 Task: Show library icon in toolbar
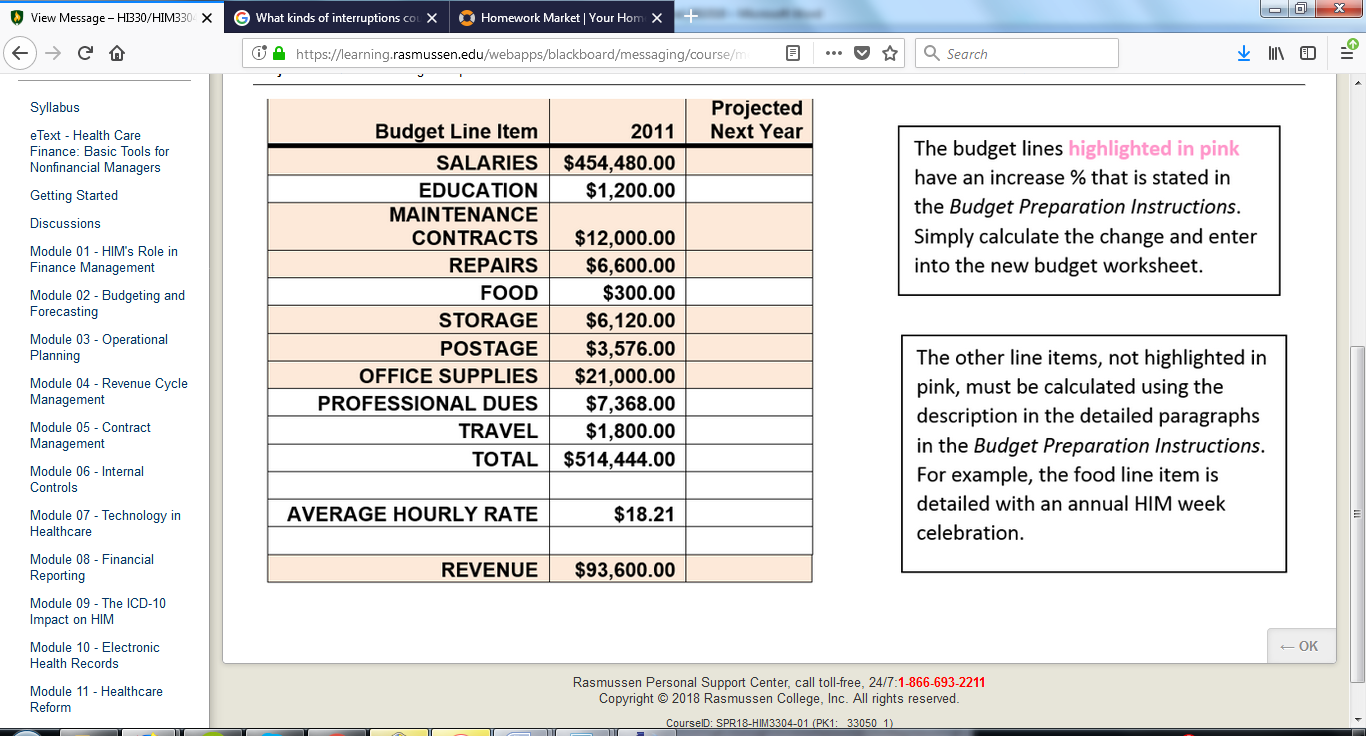(1276, 54)
